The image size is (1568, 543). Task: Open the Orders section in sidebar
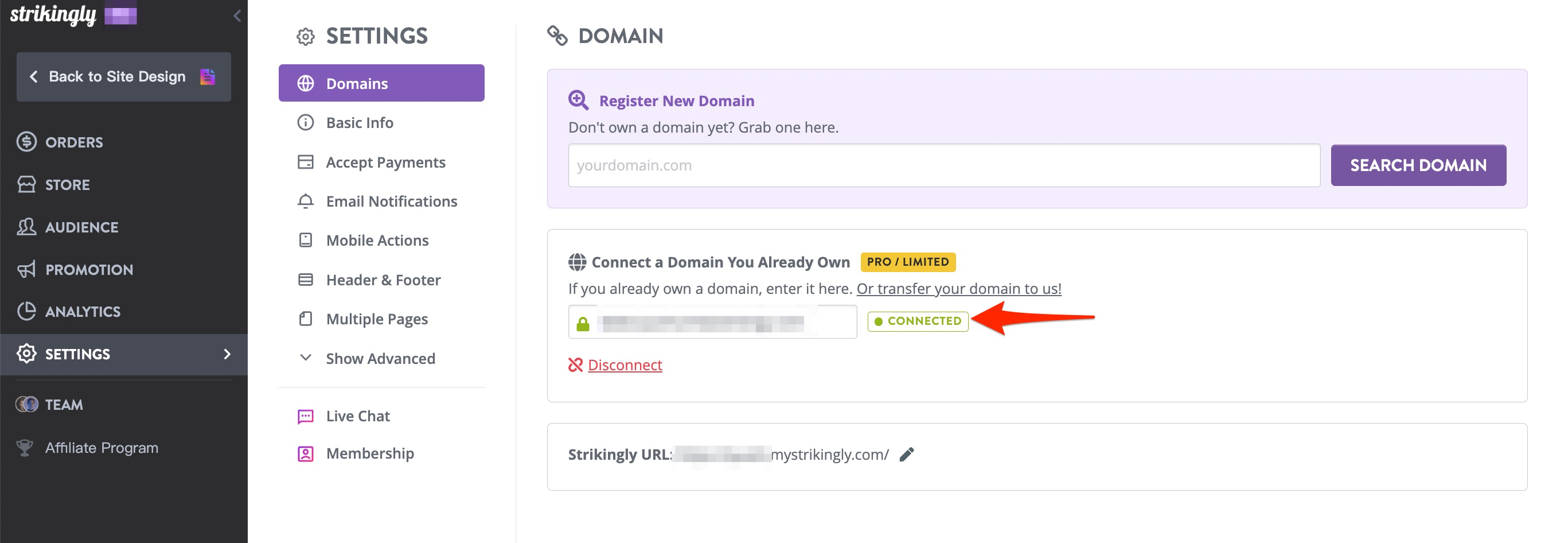(x=73, y=142)
